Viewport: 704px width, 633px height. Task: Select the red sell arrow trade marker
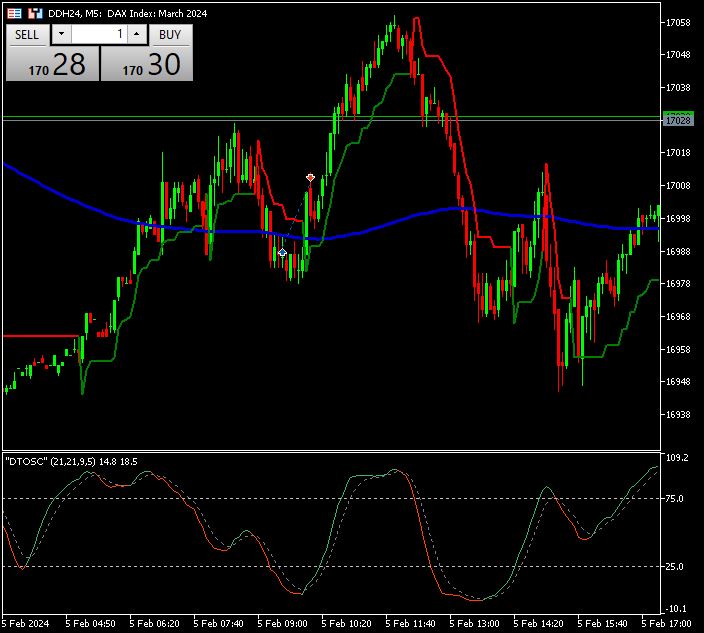310,178
